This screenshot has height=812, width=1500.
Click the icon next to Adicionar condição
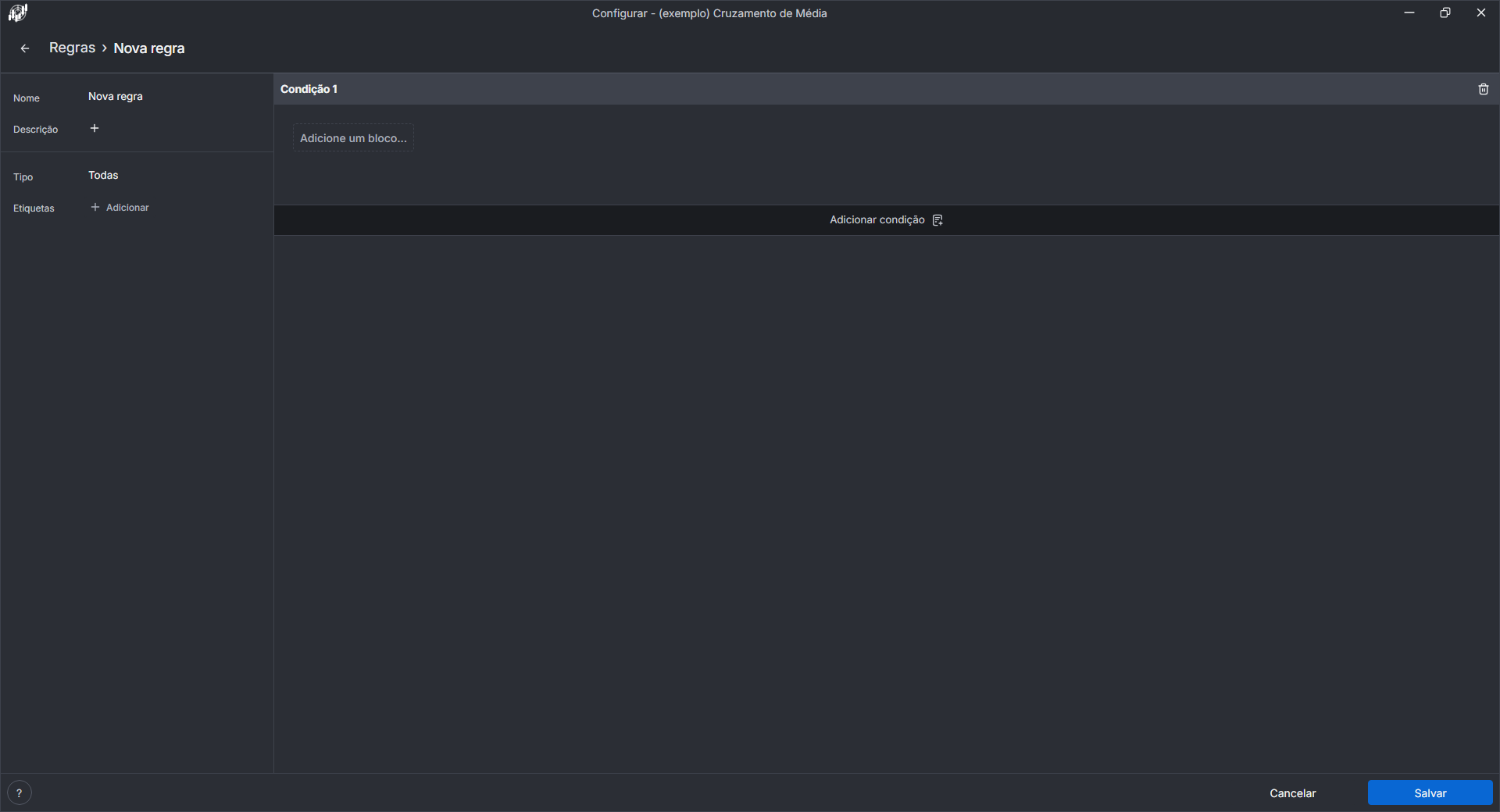[x=937, y=220]
